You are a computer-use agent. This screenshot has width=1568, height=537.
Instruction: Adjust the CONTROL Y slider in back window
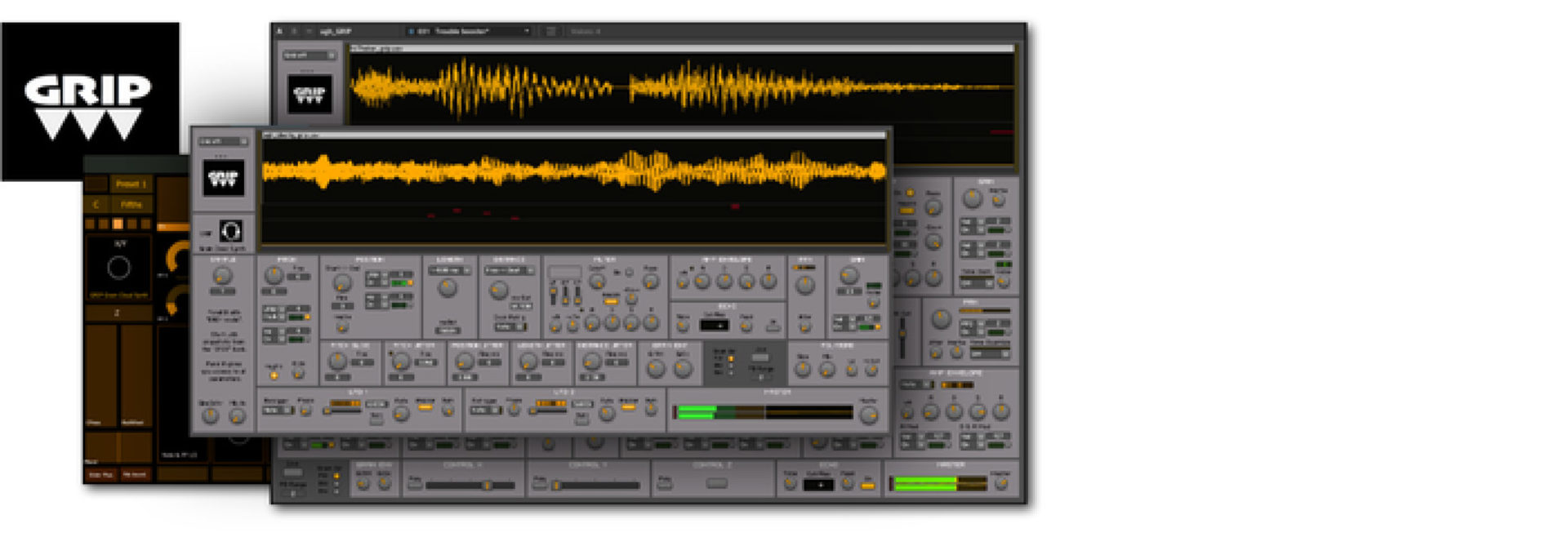click(597, 486)
